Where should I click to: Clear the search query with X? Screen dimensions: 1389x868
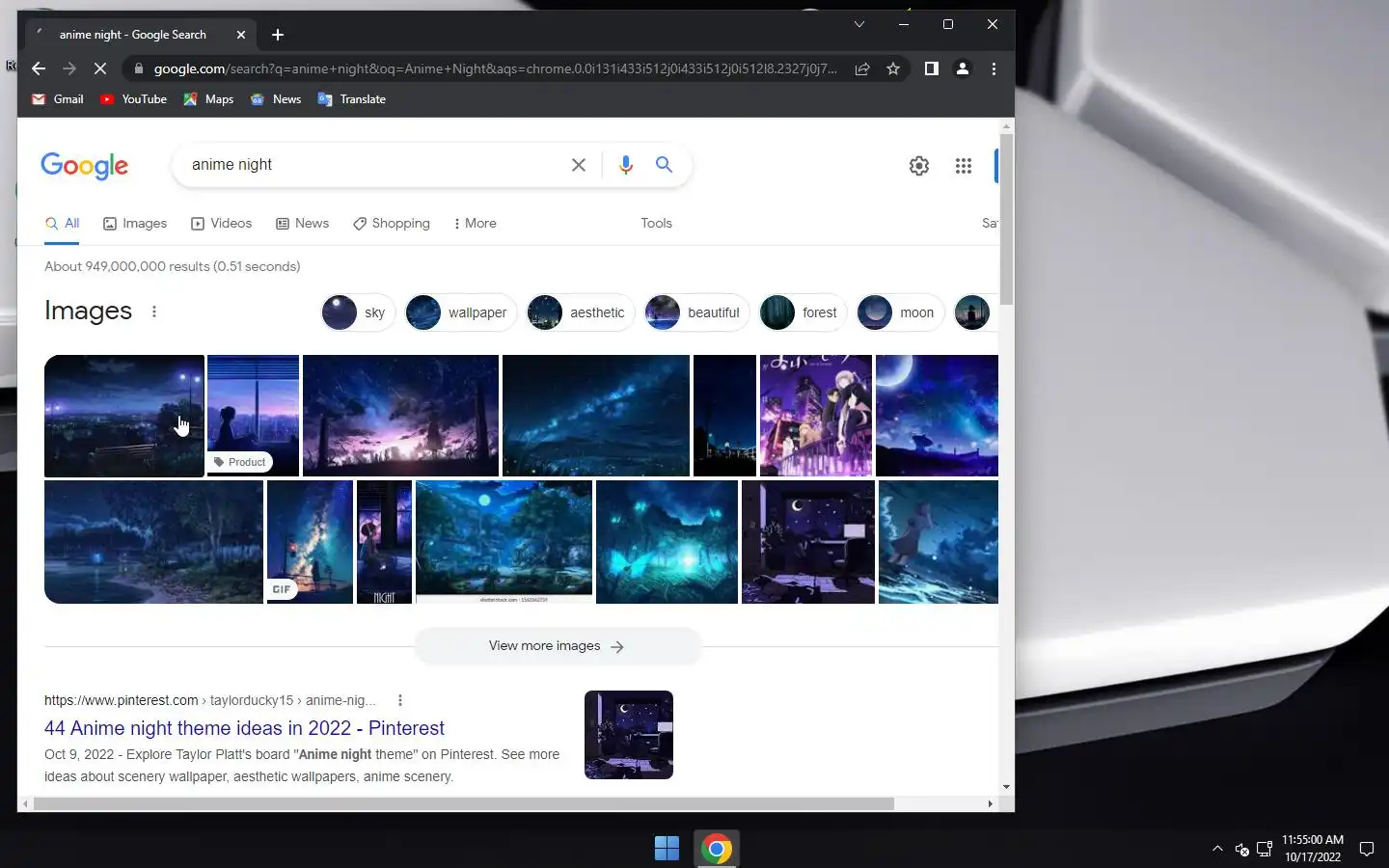(579, 165)
